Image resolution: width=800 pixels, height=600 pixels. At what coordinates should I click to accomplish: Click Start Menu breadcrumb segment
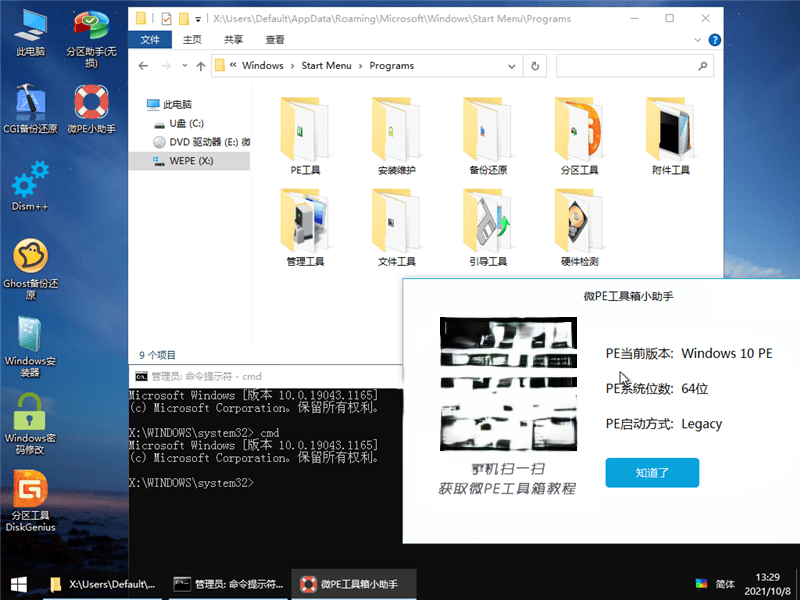[327, 66]
